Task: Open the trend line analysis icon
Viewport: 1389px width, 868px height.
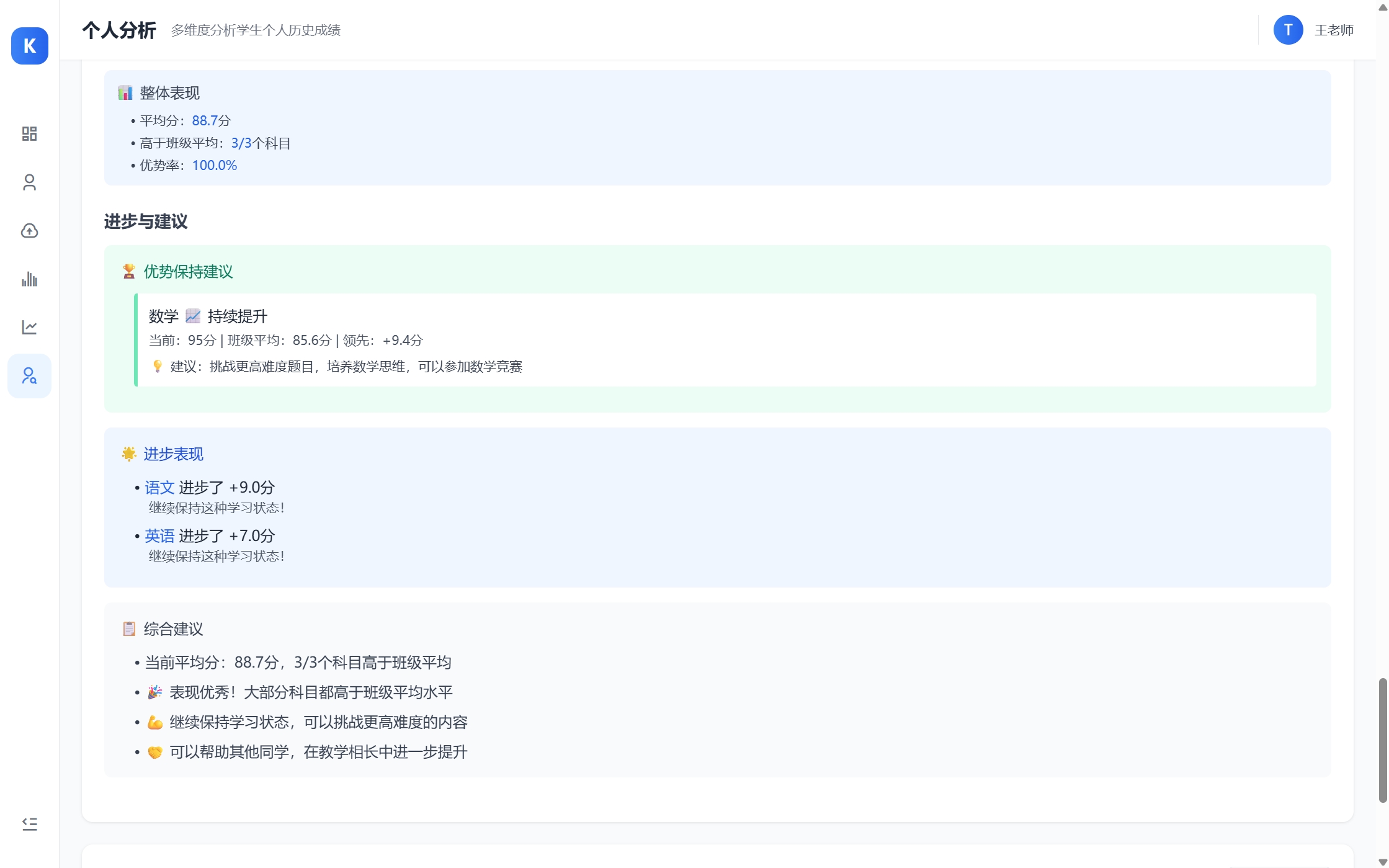Action: tap(29, 328)
